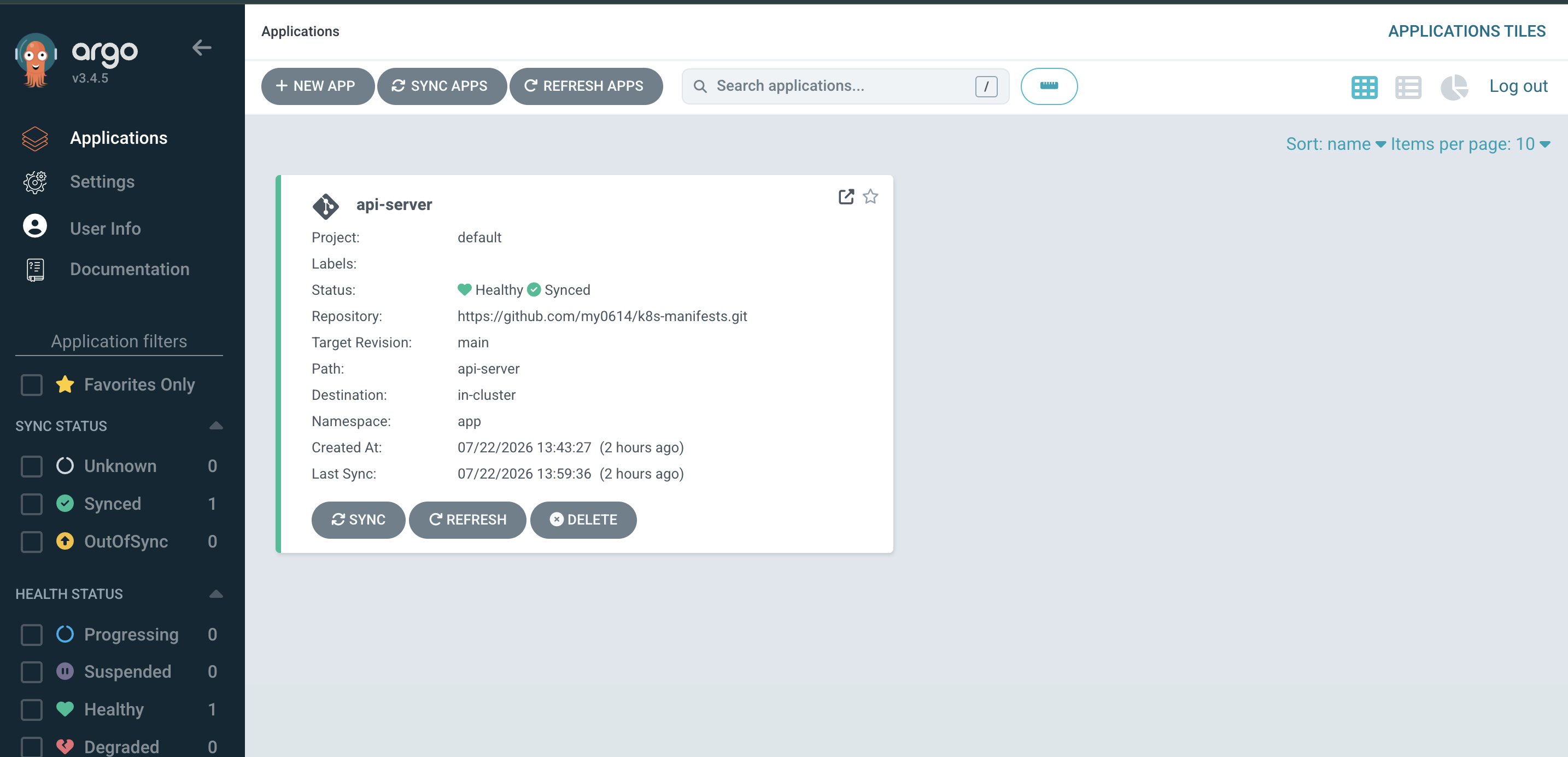The width and height of the screenshot is (1568, 757).
Task: Open the User Info avatar icon
Action: coord(34,226)
